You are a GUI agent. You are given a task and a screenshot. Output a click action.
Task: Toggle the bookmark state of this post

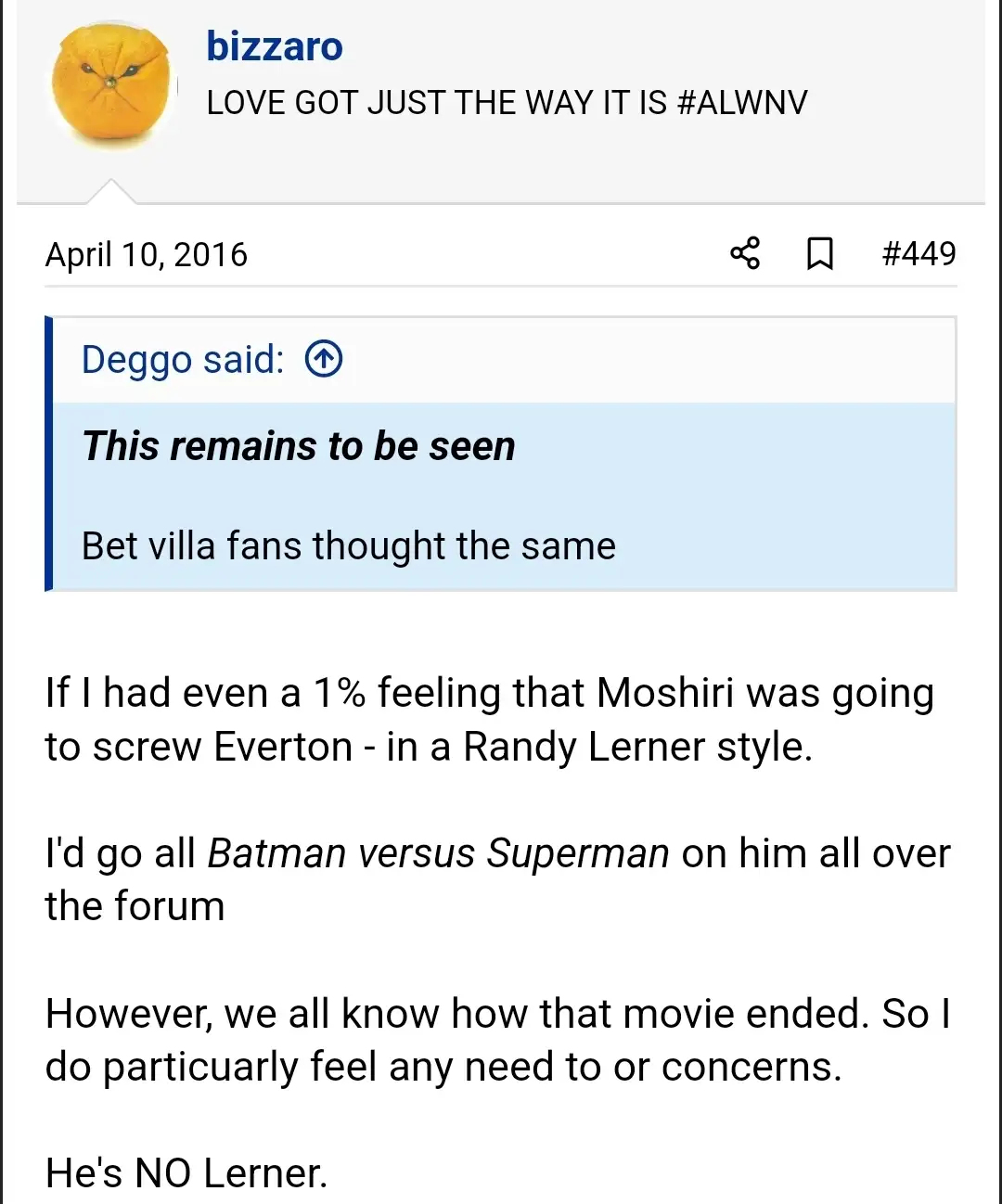(x=820, y=253)
